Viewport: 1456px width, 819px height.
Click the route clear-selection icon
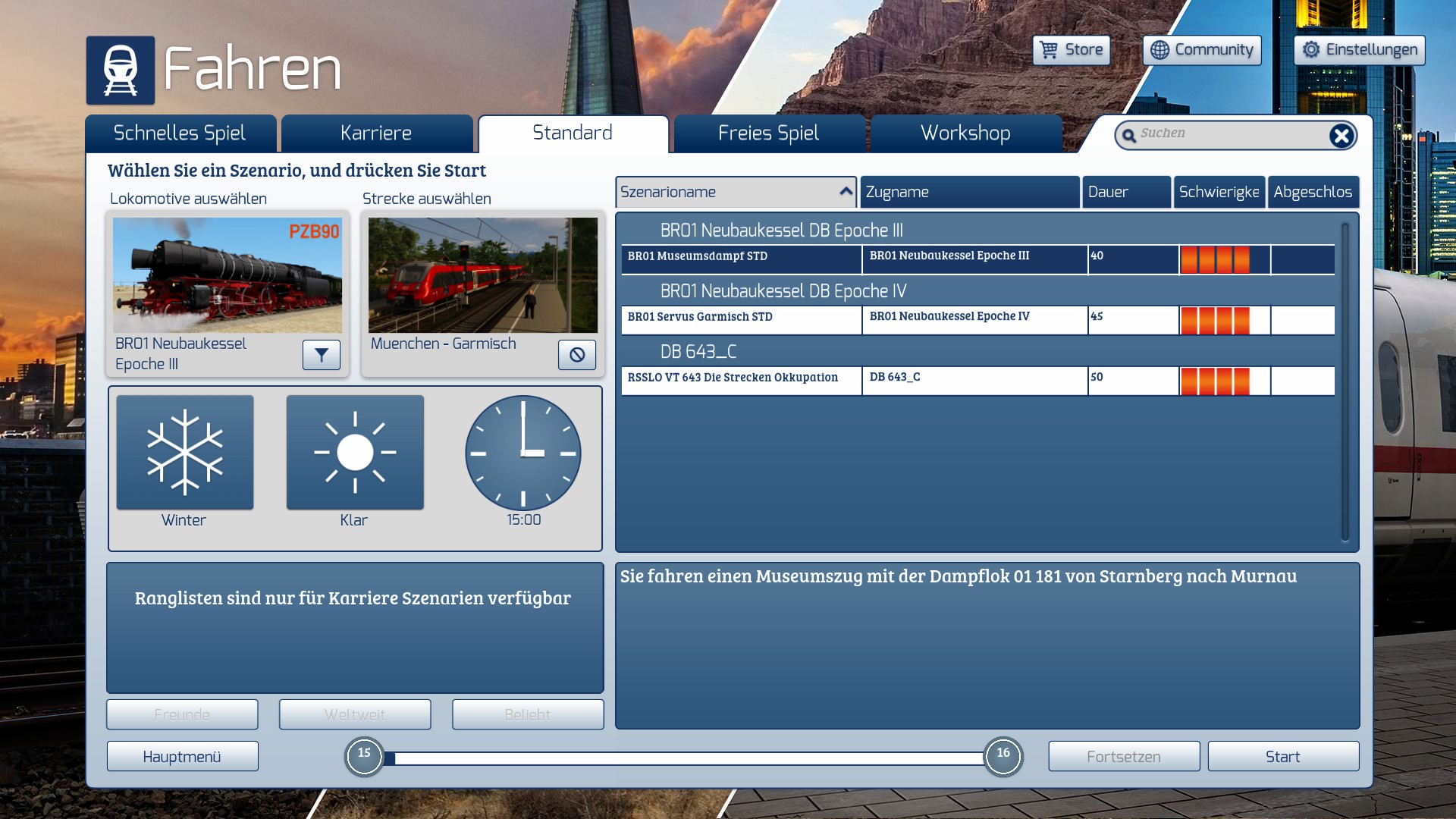(577, 355)
